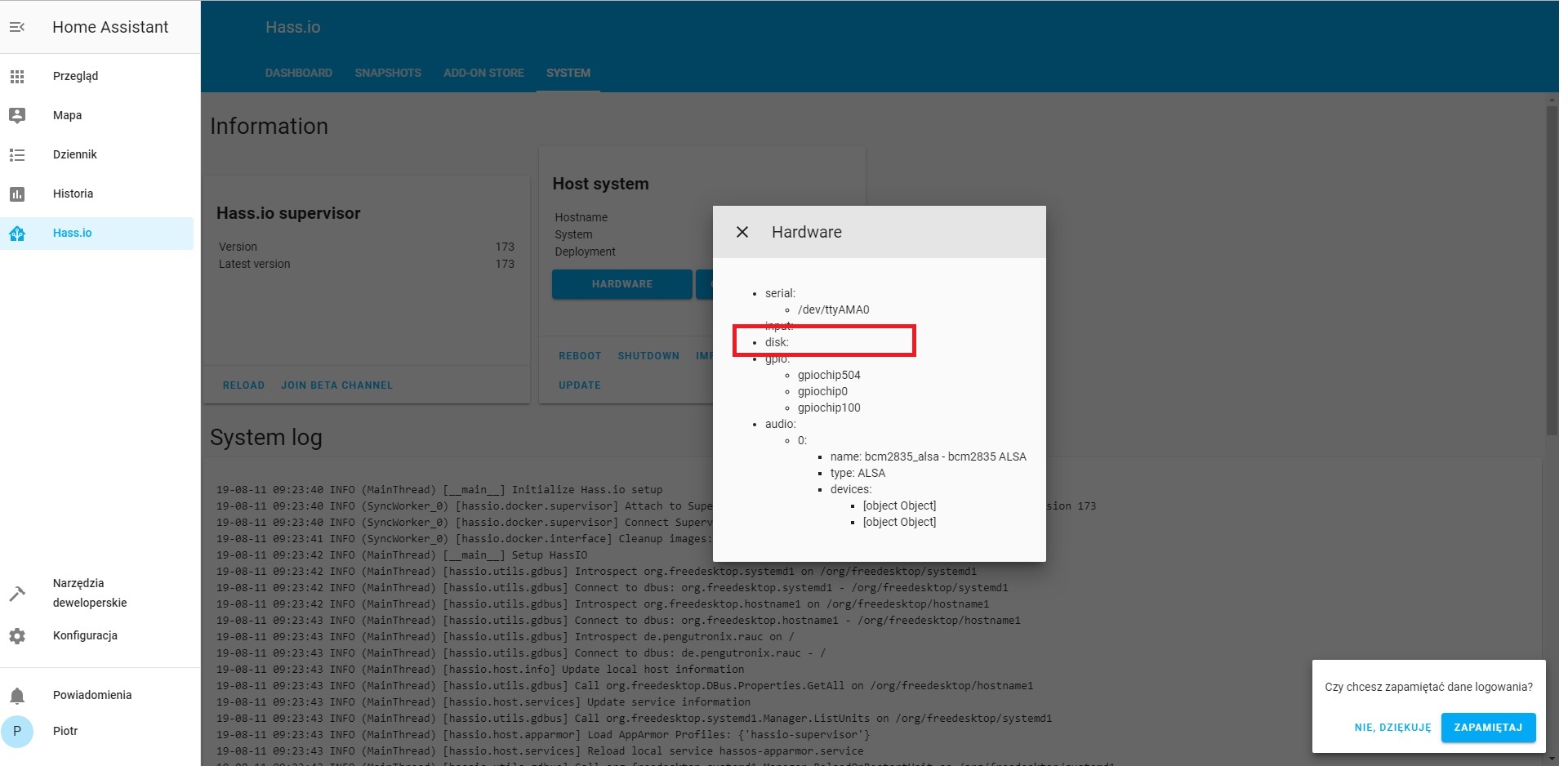Click the type: ALSA line
This screenshot has height=766, width=1568.
coord(857,473)
